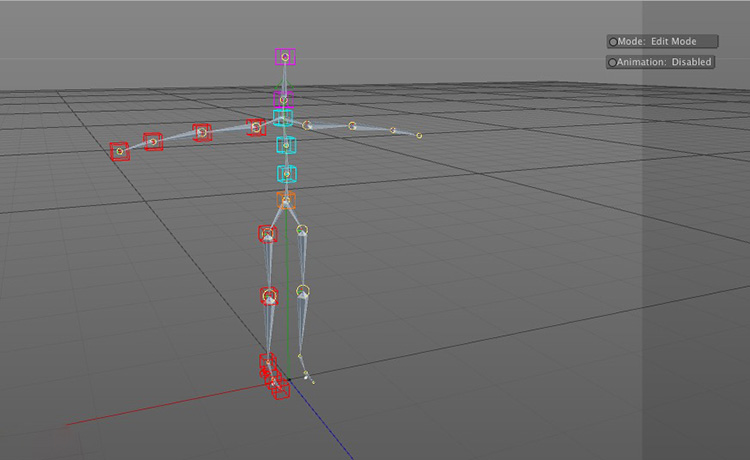Select the topmost magenta head controller
Image resolution: width=750 pixels, height=460 pixels.
[x=285, y=57]
